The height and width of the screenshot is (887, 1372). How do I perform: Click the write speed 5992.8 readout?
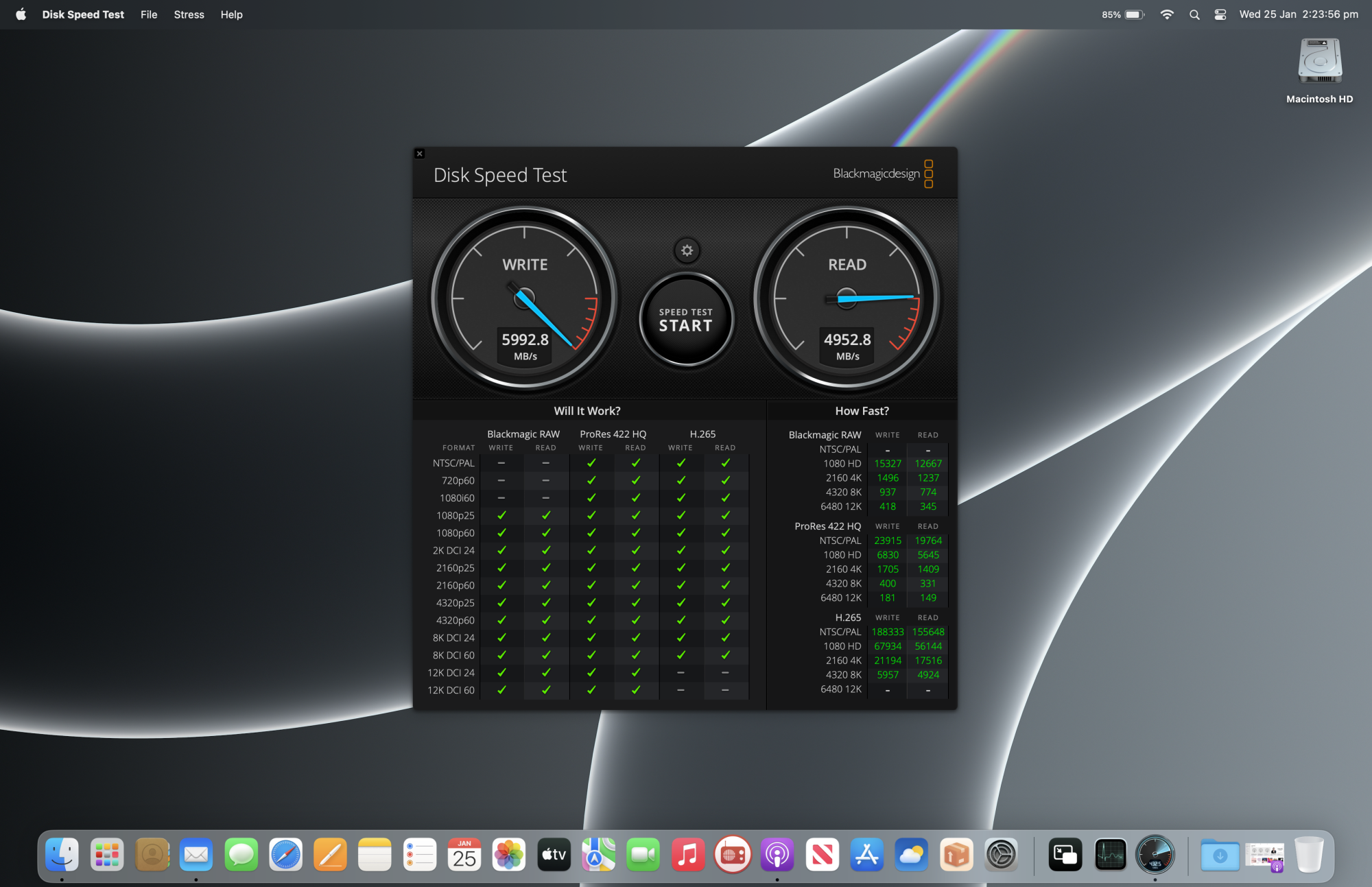[x=525, y=340]
